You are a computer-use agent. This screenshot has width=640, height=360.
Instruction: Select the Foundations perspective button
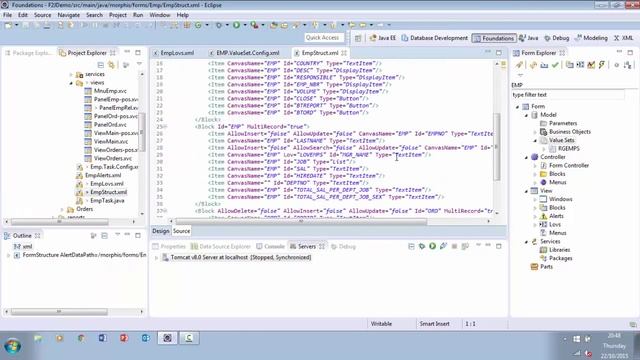pos(494,38)
